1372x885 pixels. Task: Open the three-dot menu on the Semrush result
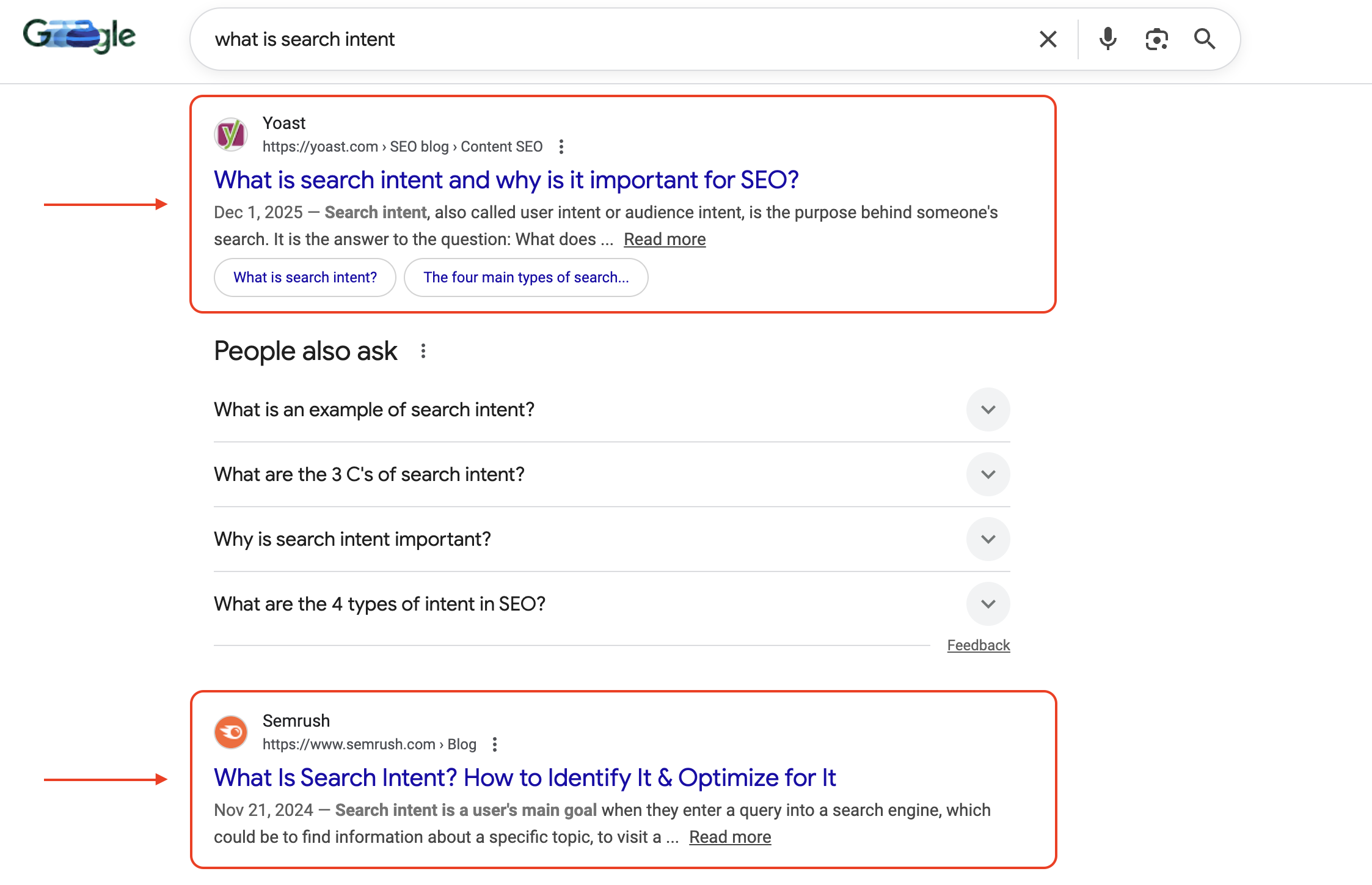coord(494,744)
